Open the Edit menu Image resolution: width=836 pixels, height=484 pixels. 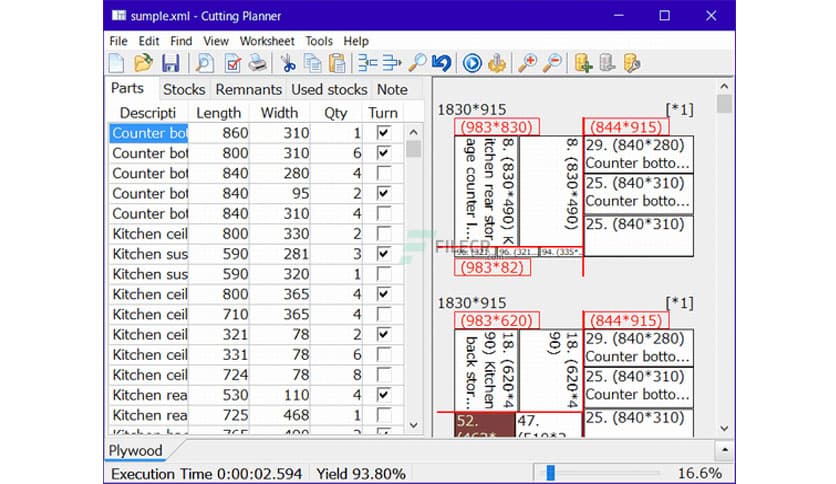pyautogui.click(x=149, y=41)
